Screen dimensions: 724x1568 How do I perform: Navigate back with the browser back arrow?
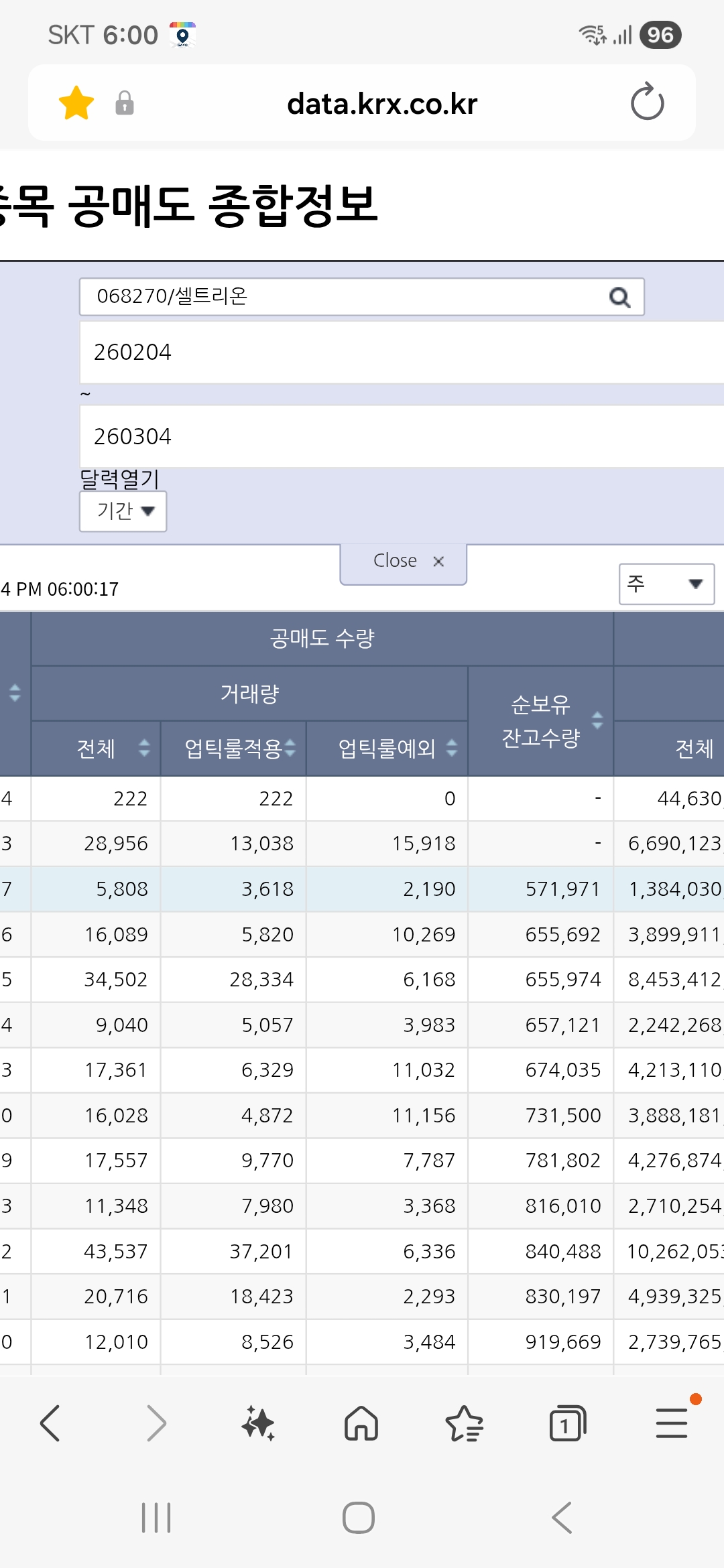(x=51, y=1423)
